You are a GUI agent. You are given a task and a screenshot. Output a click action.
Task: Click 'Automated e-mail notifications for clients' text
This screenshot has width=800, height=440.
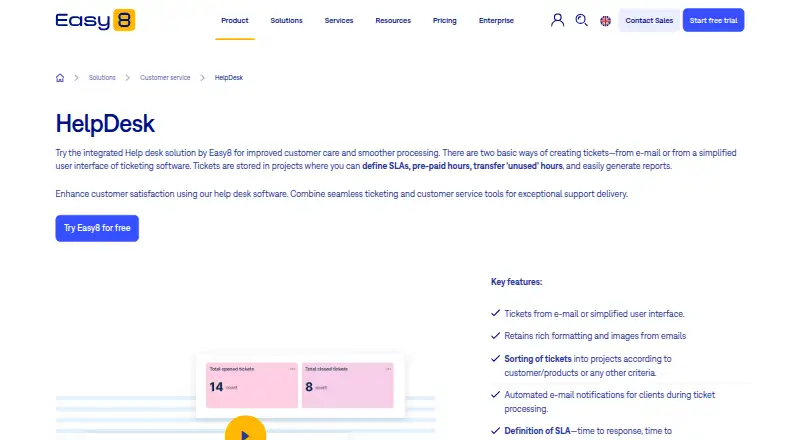pos(609,402)
